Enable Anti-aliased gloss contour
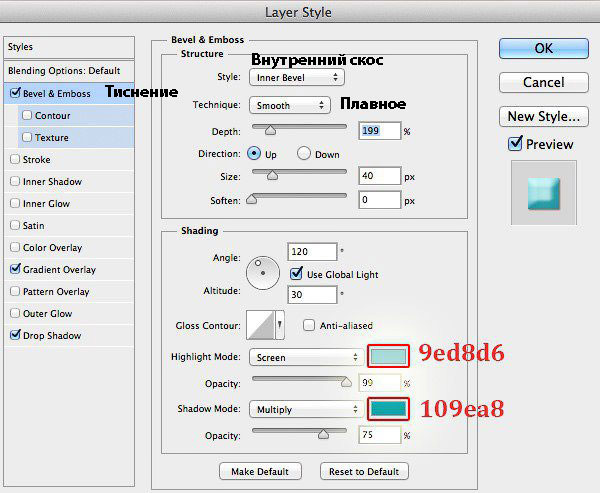This screenshot has height=493, width=600. point(308,325)
